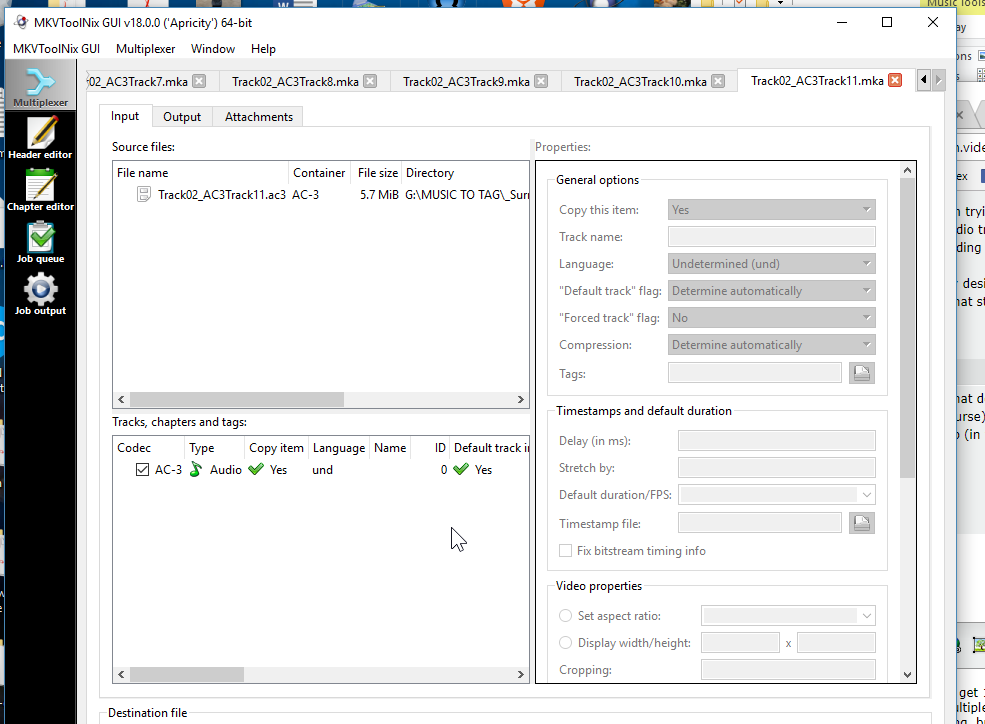Open the Job output view
This screenshot has height=724, width=985.
(40, 293)
